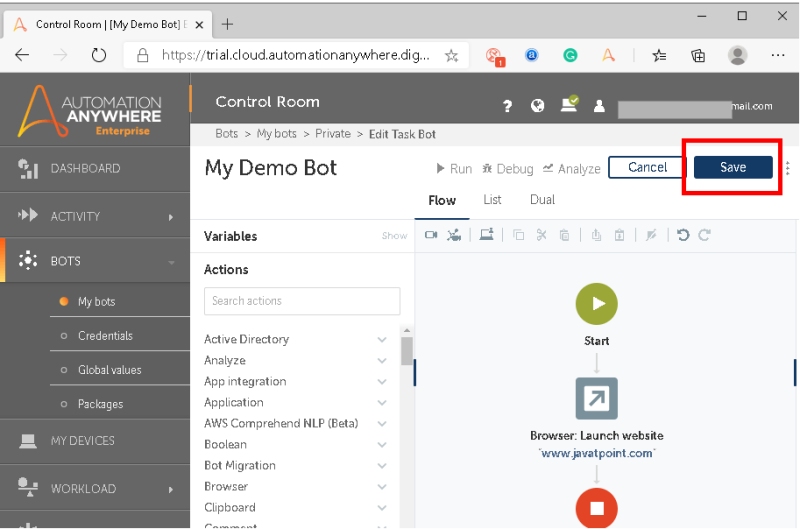Select the Browser Launch website node icon

pyautogui.click(x=596, y=398)
